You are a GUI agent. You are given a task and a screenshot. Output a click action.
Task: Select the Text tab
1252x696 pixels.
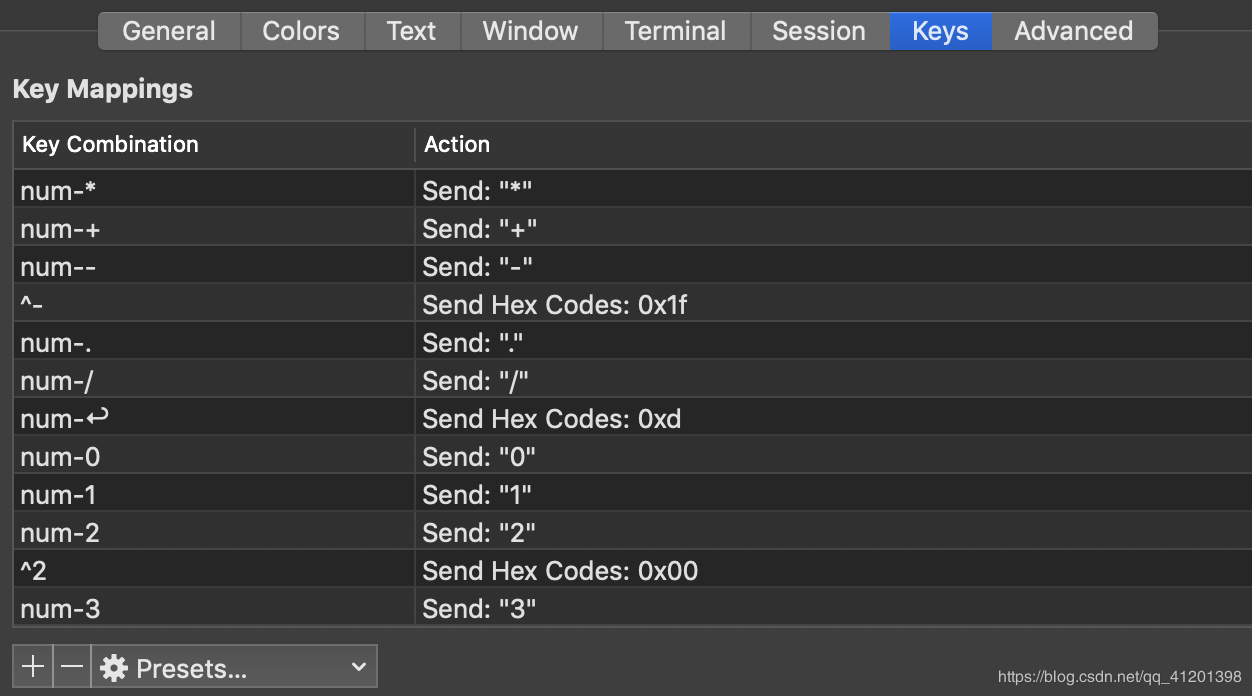[412, 31]
